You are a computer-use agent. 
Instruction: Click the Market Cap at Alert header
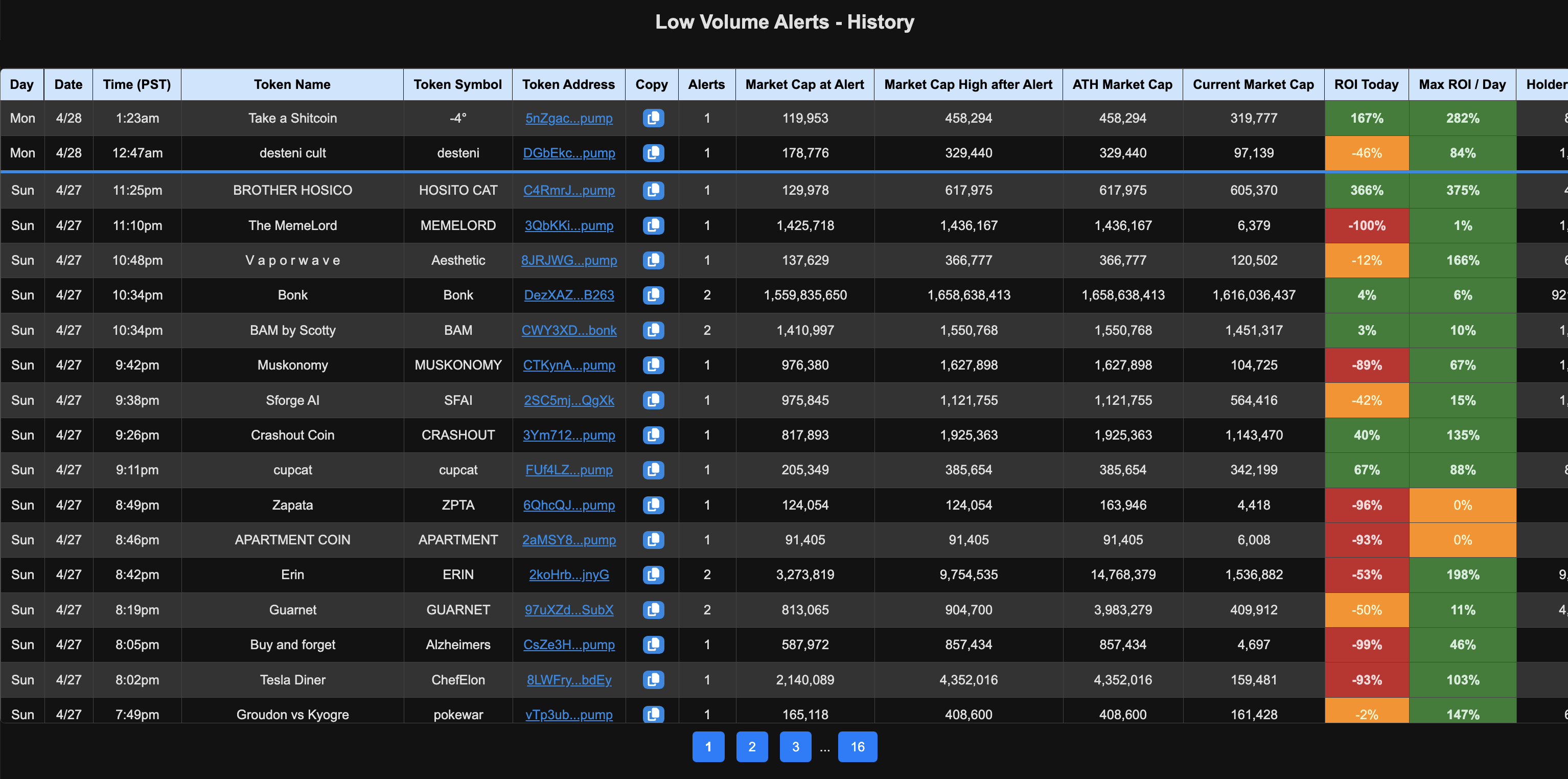coord(804,84)
